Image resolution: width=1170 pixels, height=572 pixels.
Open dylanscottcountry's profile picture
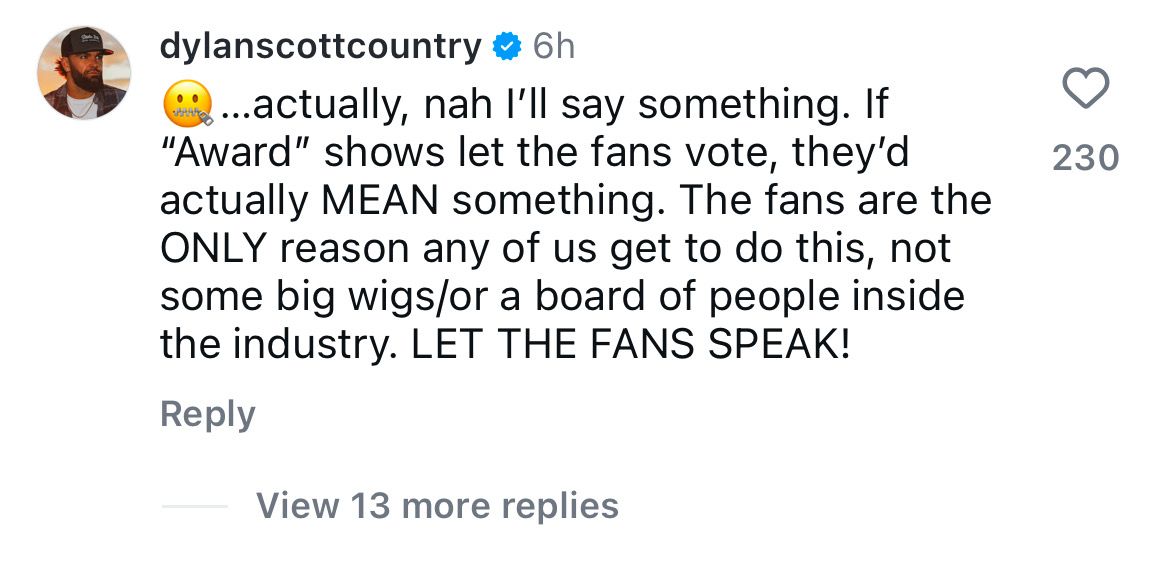click(84, 73)
